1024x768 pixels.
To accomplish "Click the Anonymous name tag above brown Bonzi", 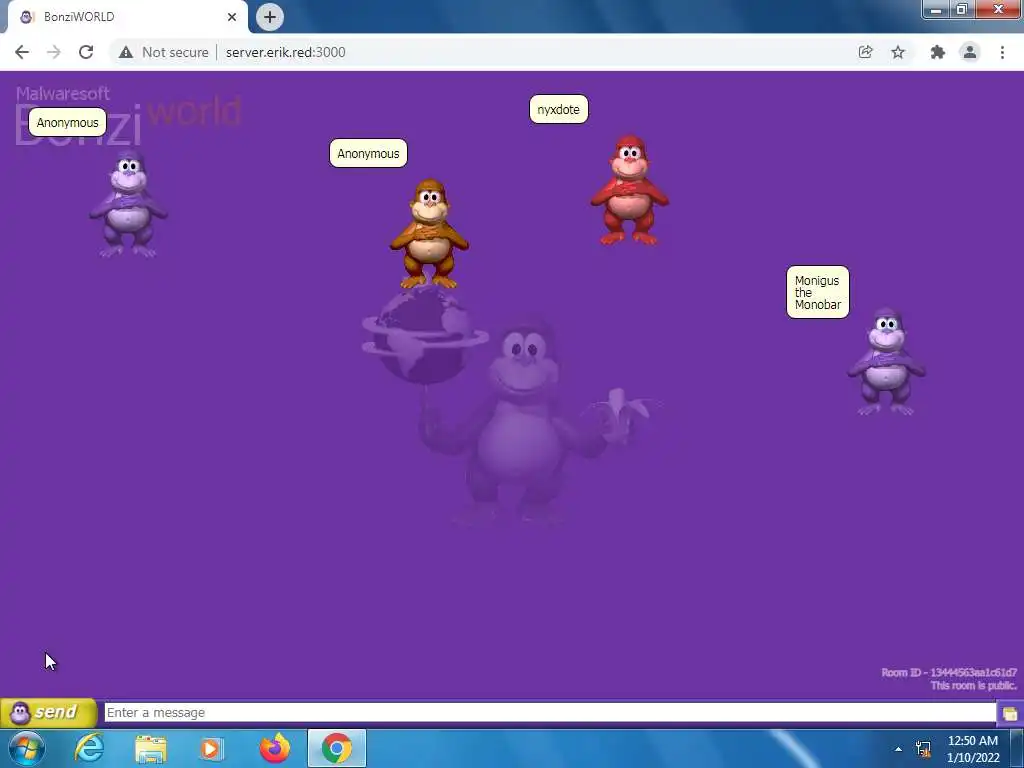I will tap(368, 153).
